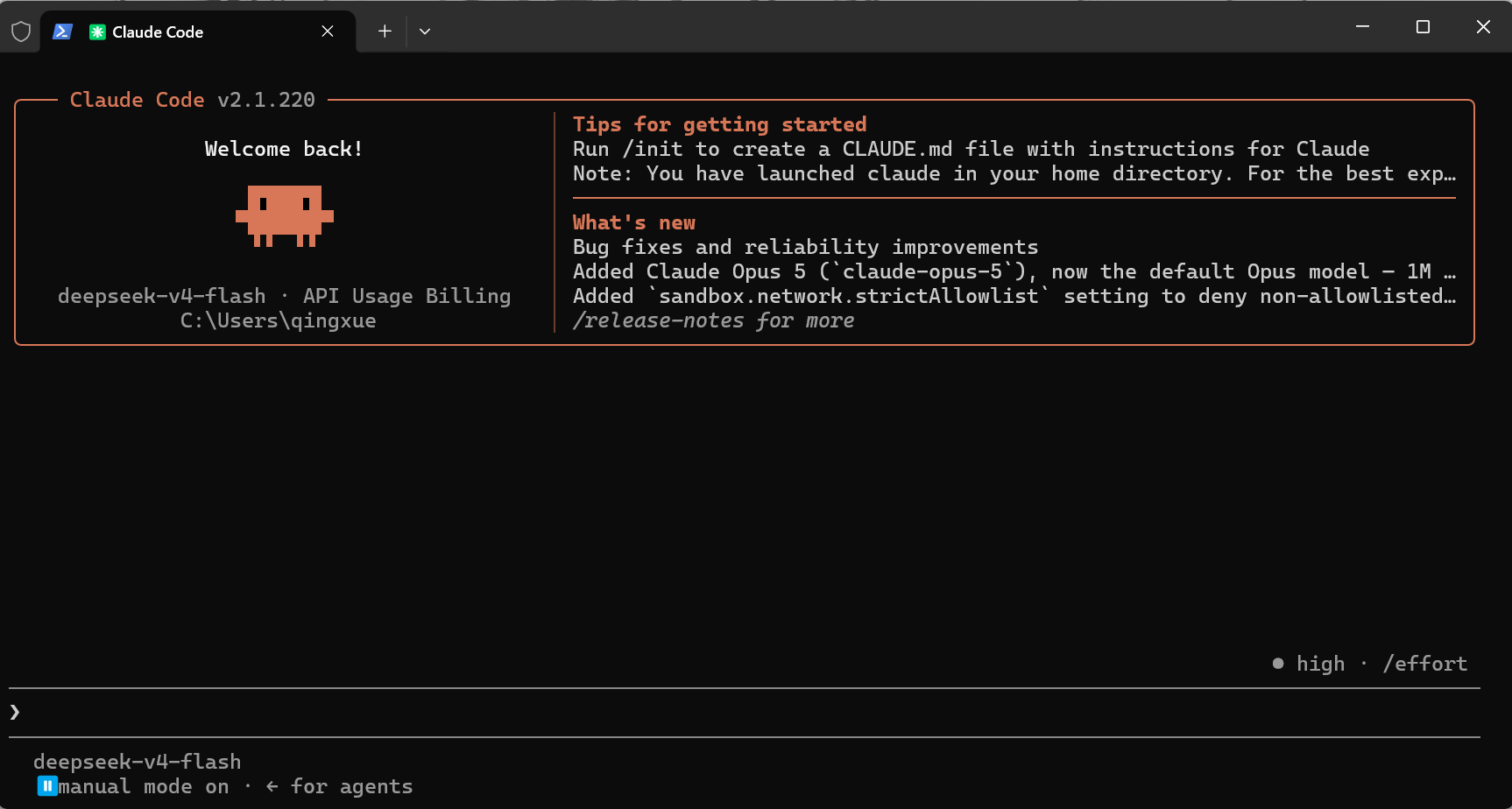Image resolution: width=1512 pixels, height=809 pixels.
Task: Close the terminal window
Action: point(1483,27)
